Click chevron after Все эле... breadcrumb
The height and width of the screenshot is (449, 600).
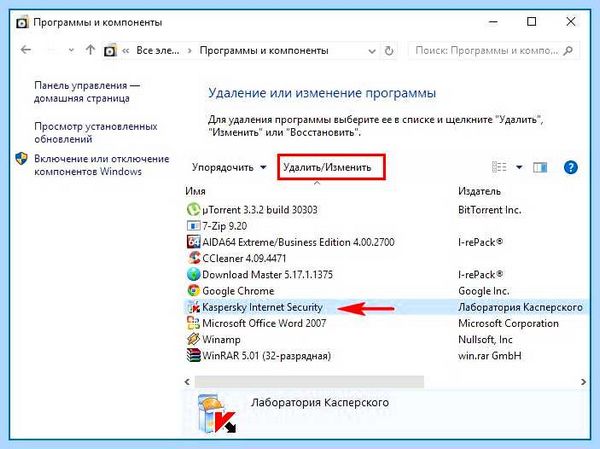(x=189, y=51)
